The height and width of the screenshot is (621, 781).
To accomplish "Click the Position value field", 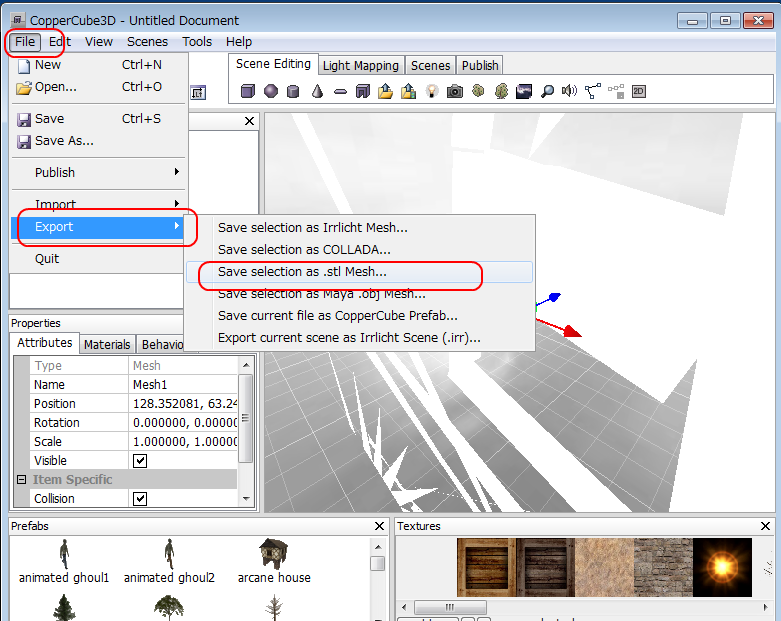I will [x=184, y=403].
